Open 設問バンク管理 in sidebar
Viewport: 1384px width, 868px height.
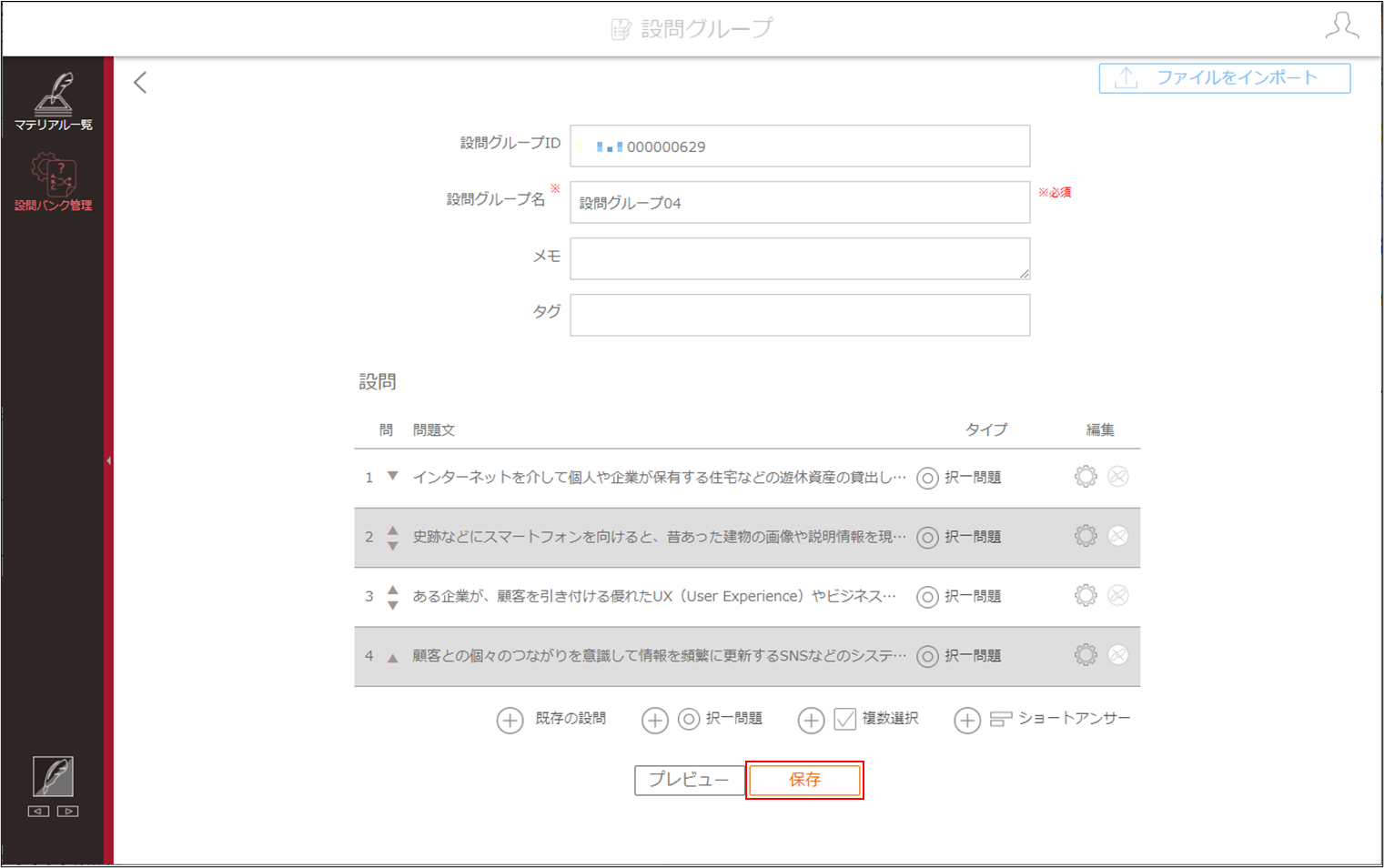(x=53, y=182)
